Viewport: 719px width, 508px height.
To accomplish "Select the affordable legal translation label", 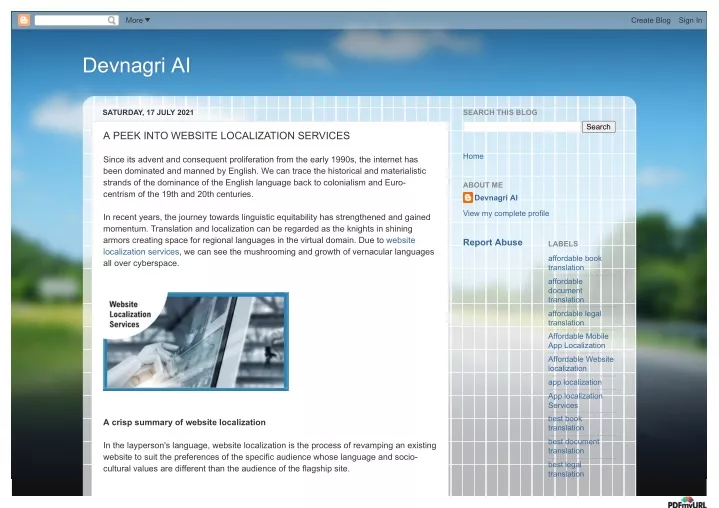I will 575,318.
